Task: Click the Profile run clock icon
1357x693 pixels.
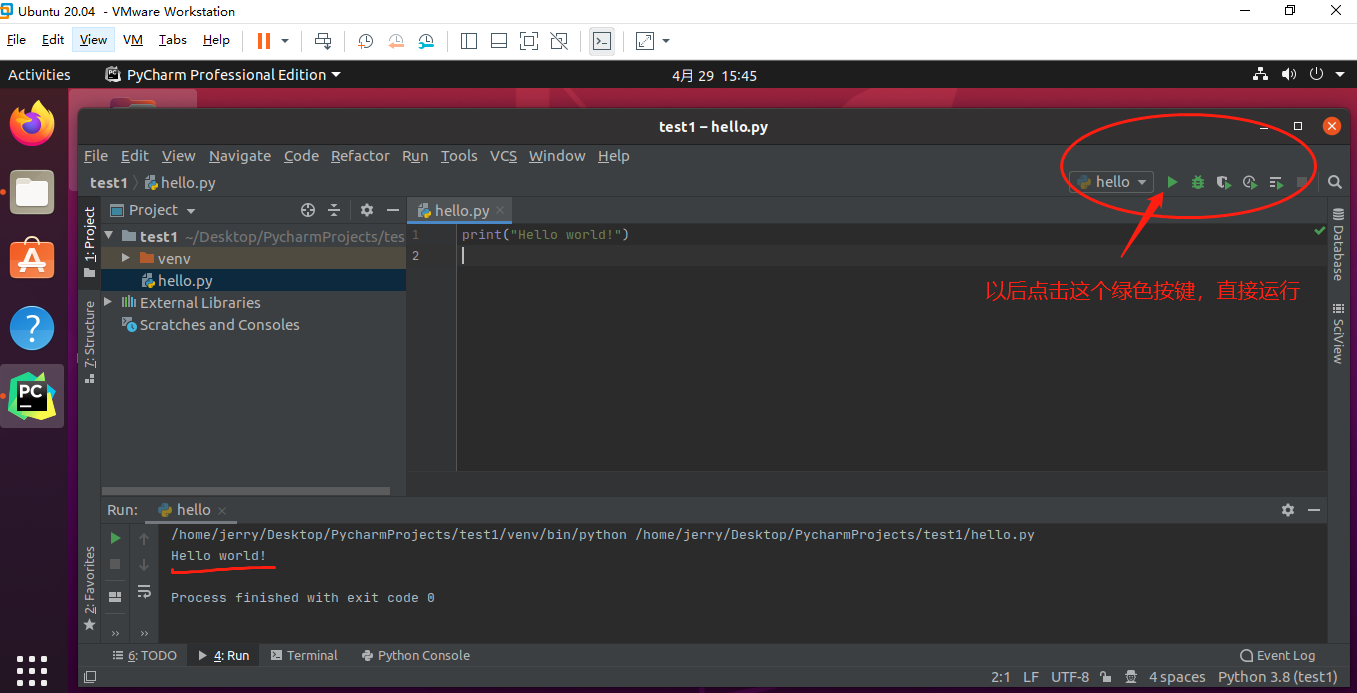Action: [x=1250, y=182]
